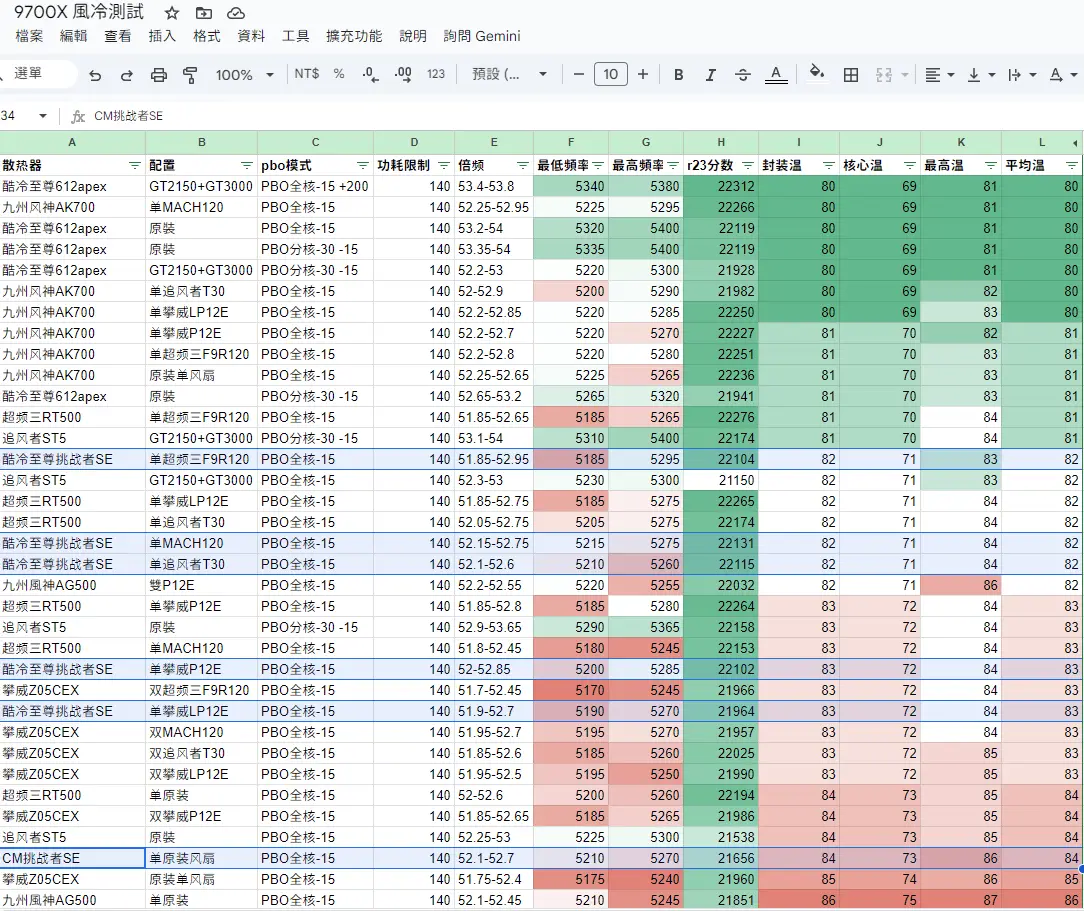Open filter dropdown for 散热器 column
The height and width of the screenshot is (911, 1084).
coord(135,165)
